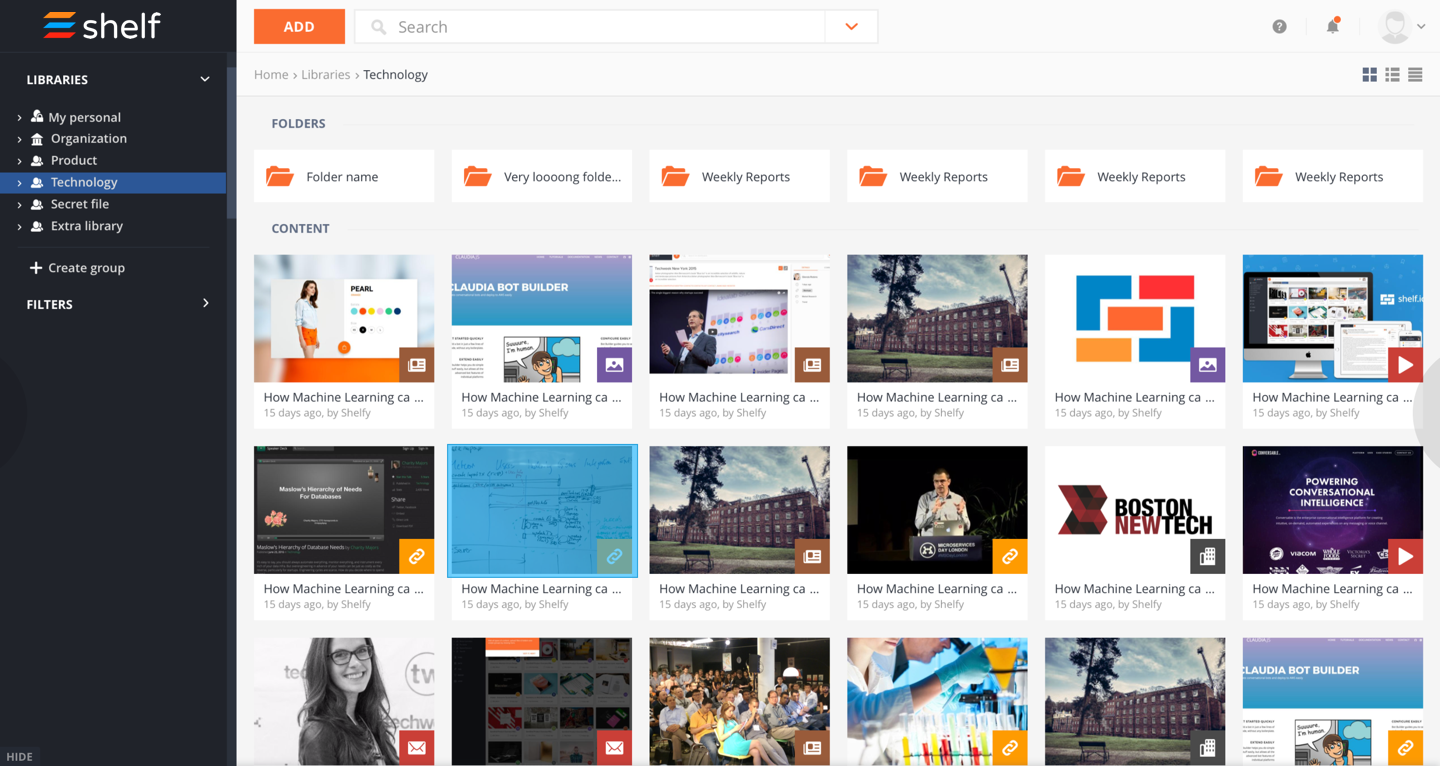
Task: Go to Home in the breadcrumb
Action: (x=271, y=74)
